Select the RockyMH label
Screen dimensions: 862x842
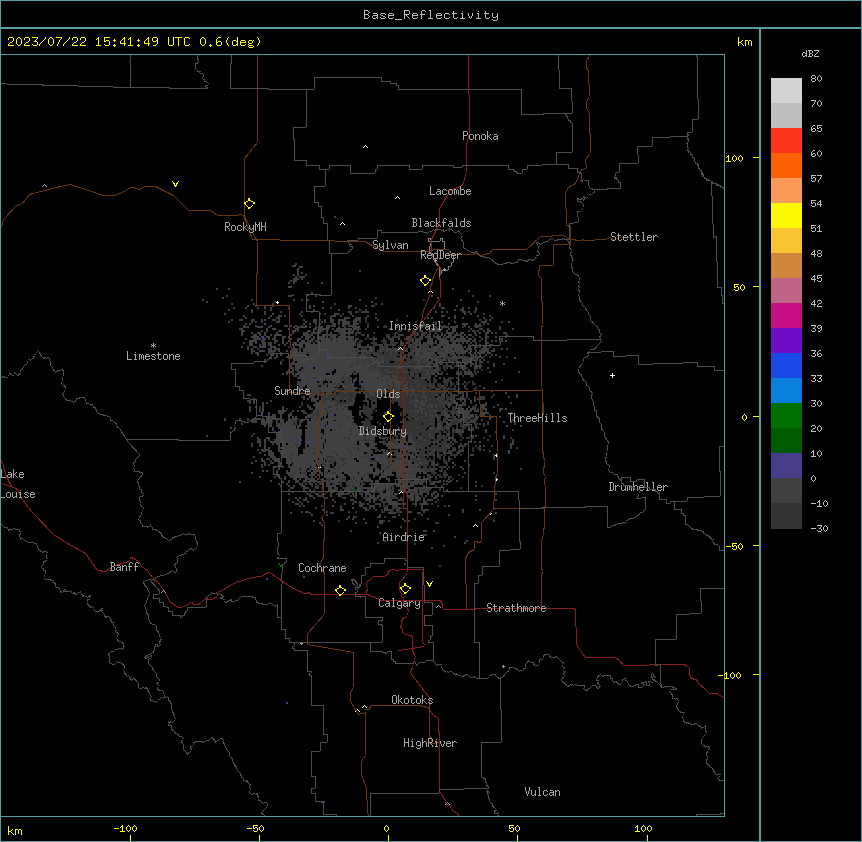point(245,227)
